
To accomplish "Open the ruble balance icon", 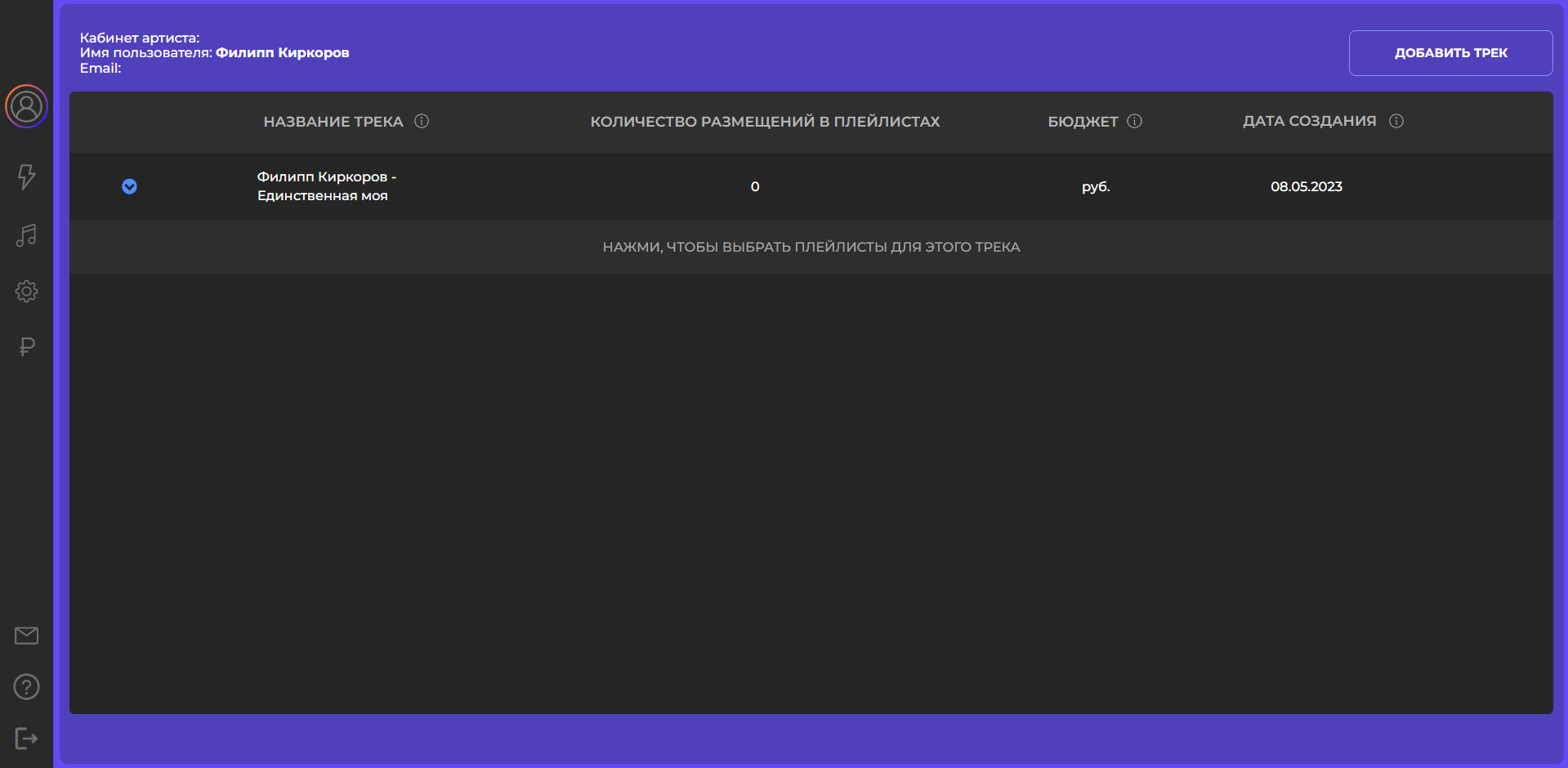I will point(26,347).
